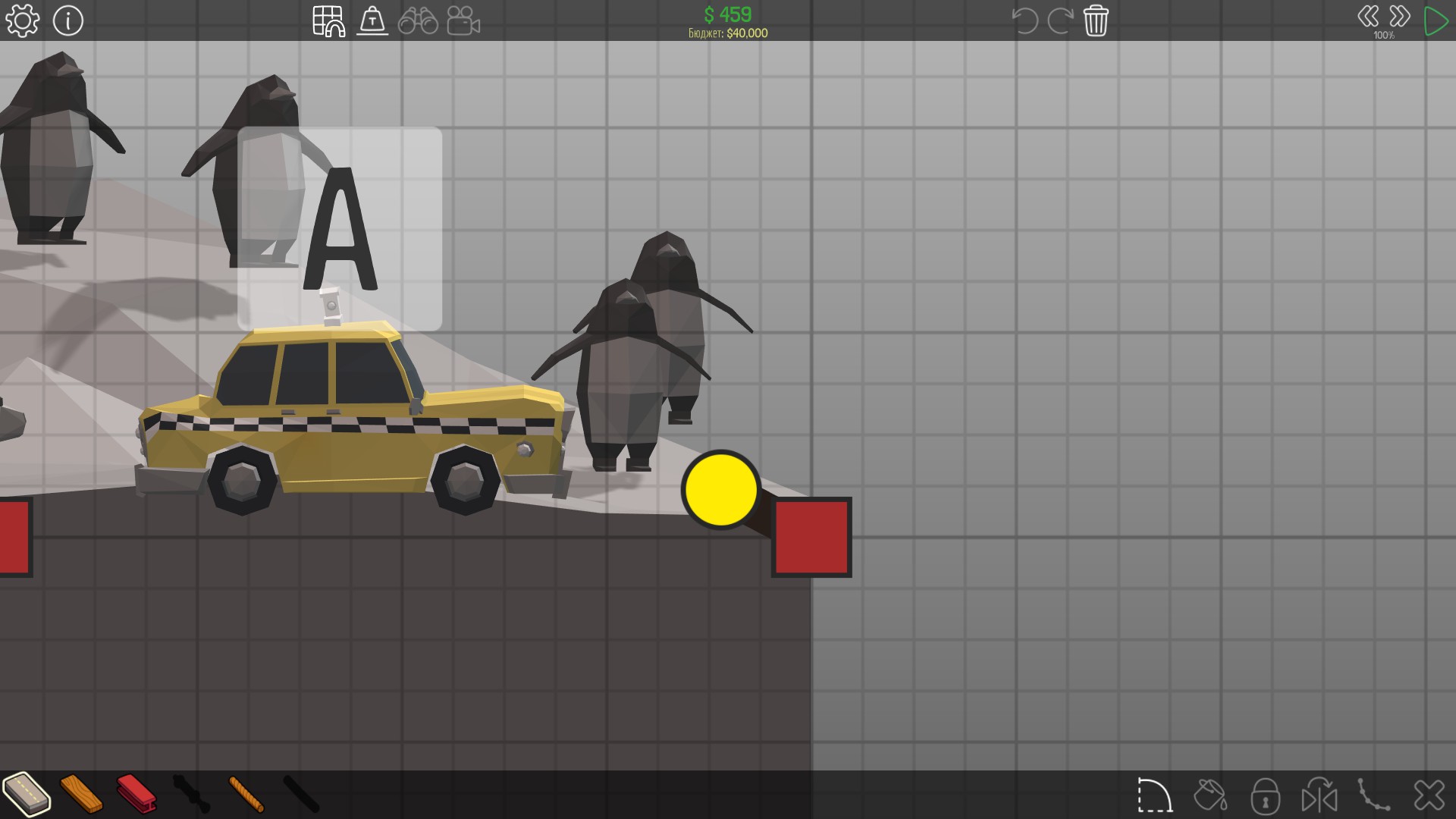Click the binoculars view icon
The height and width of the screenshot is (819, 1456).
(x=418, y=21)
